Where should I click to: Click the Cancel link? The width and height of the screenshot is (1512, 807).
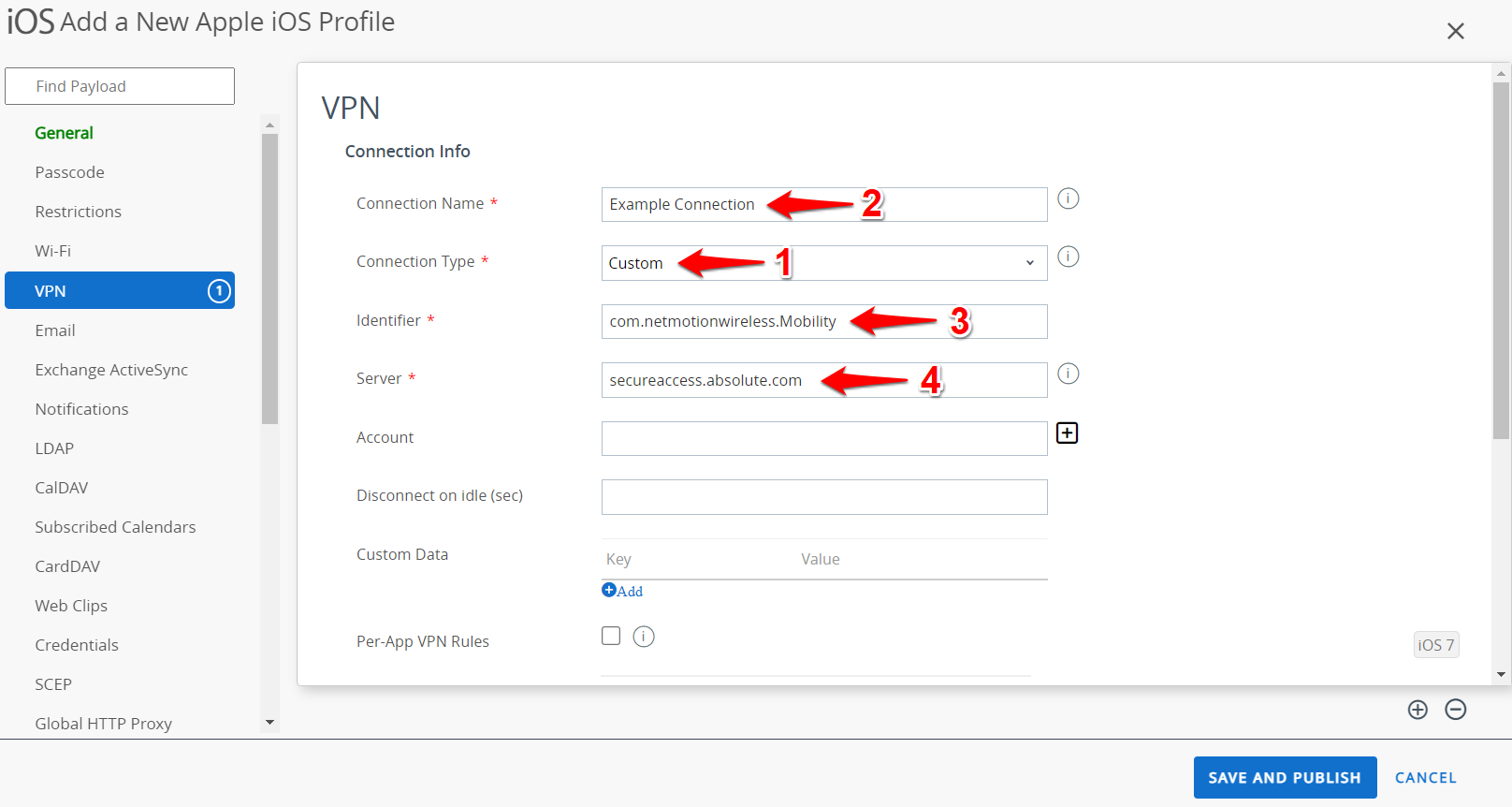(x=1425, y=778)
